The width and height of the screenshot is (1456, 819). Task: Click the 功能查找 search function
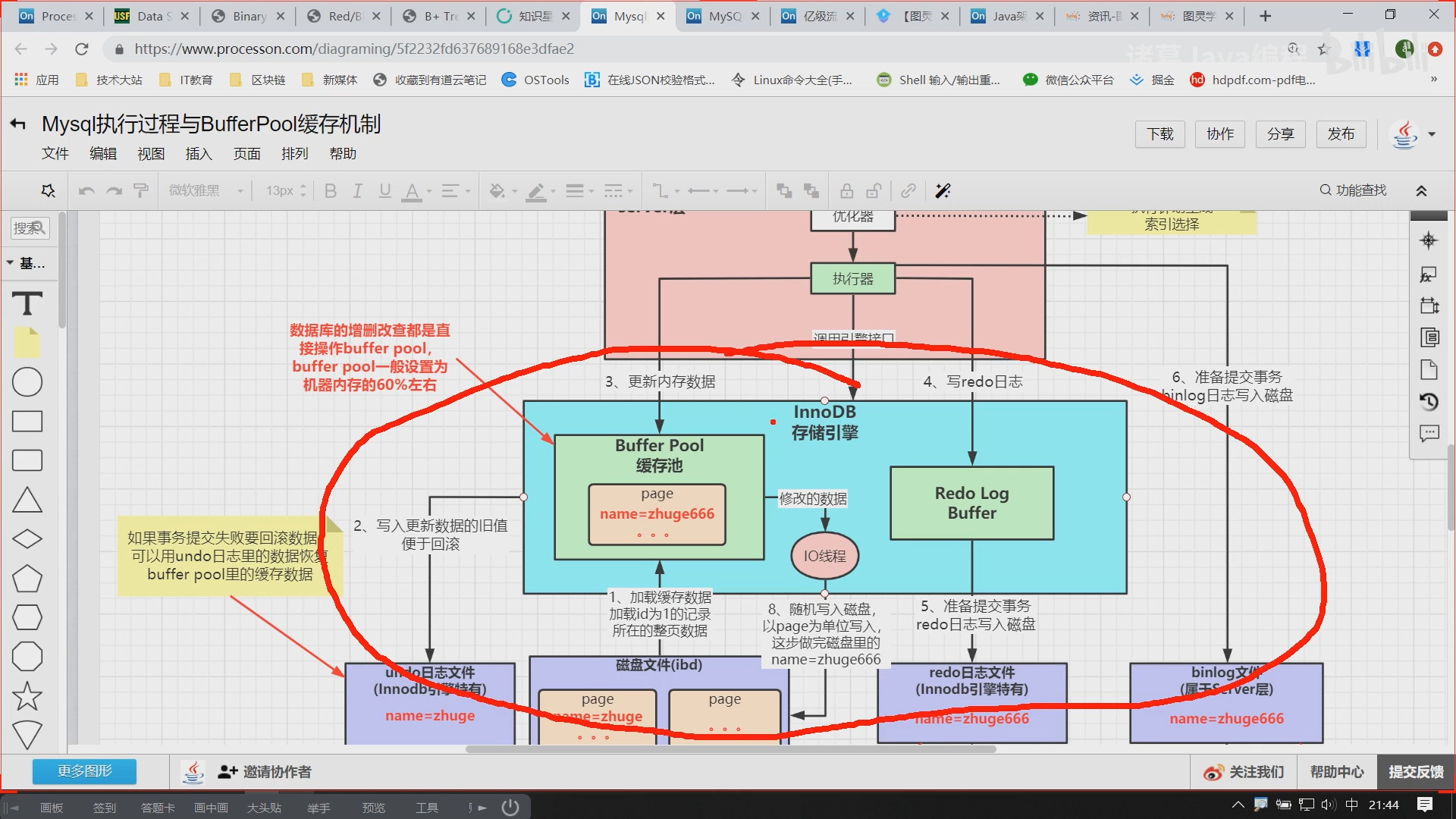(1354, 190)
